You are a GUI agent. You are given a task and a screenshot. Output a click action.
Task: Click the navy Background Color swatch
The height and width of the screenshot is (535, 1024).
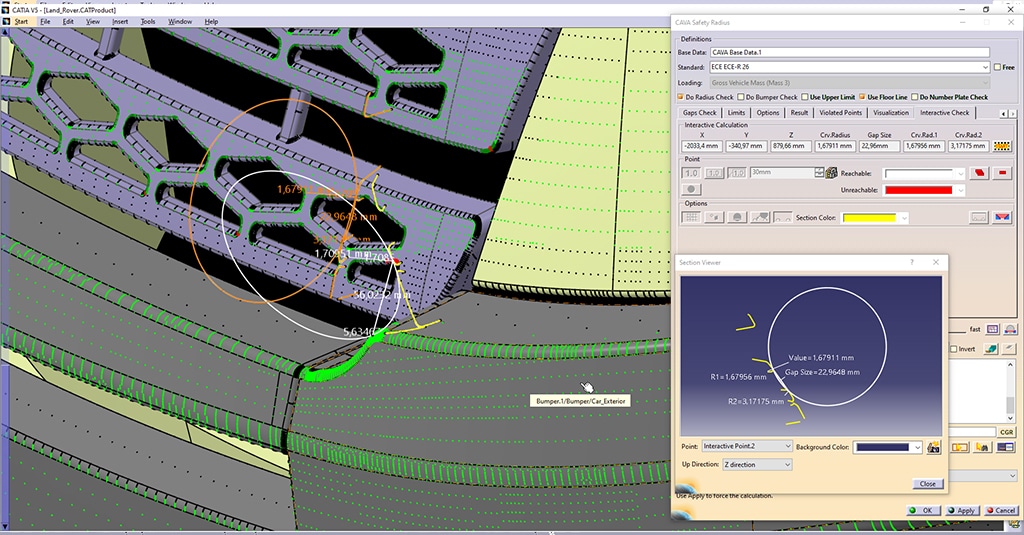click(882, 447)
